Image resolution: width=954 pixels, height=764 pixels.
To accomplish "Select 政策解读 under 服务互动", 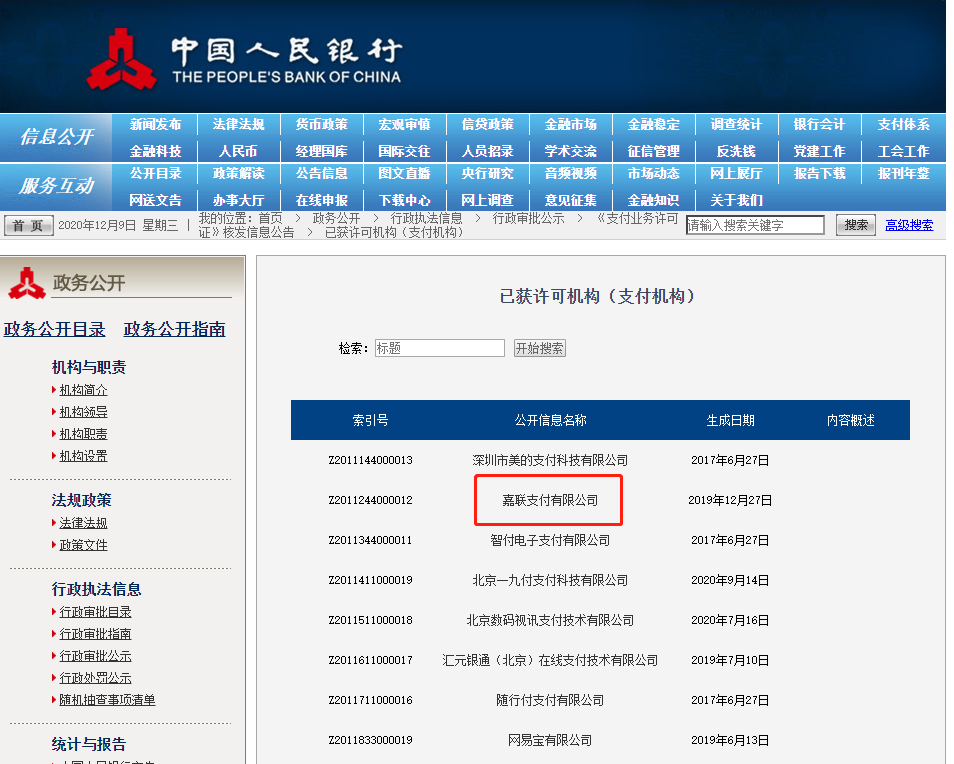I will (x=238, y=173).
